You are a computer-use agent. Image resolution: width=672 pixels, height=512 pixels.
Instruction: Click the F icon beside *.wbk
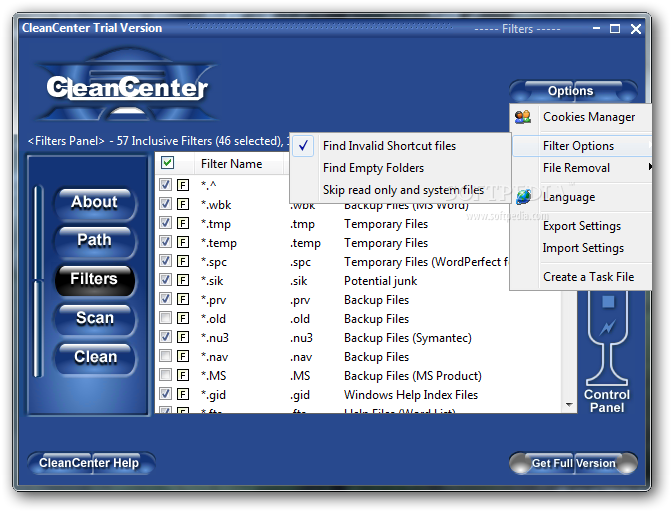[x=183, y=204]
